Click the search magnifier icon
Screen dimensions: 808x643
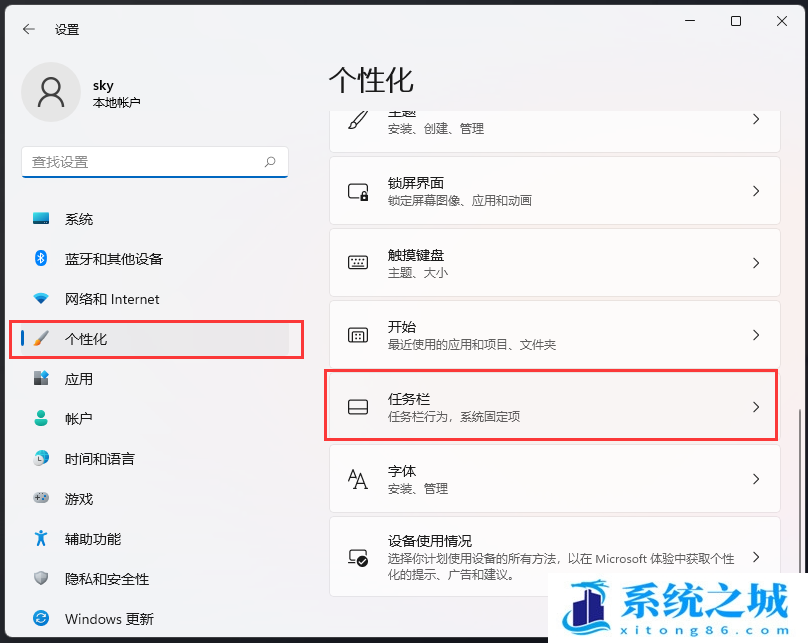(270, 161)
